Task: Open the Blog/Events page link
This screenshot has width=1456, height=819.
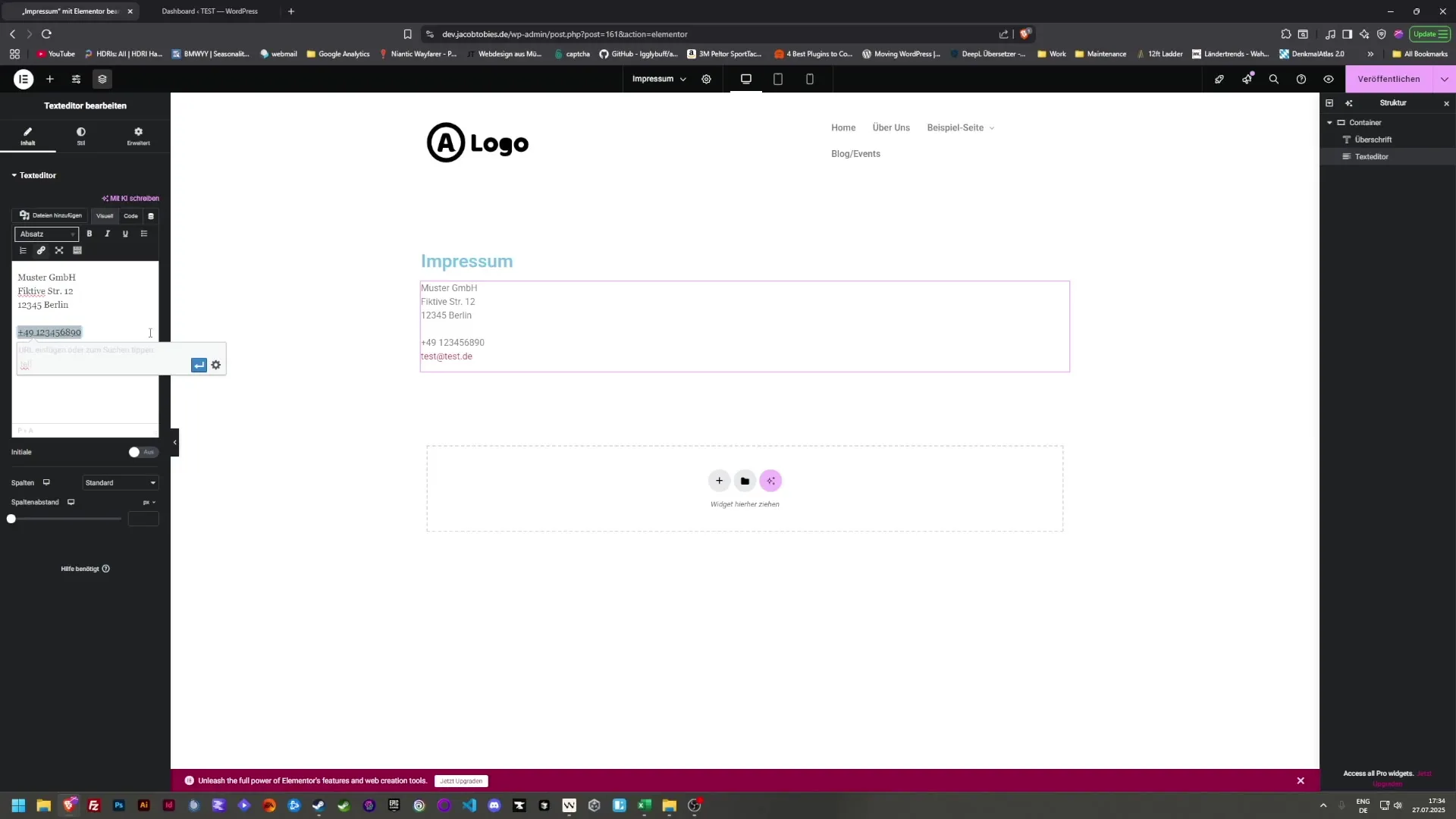Action: coord(855,154)
